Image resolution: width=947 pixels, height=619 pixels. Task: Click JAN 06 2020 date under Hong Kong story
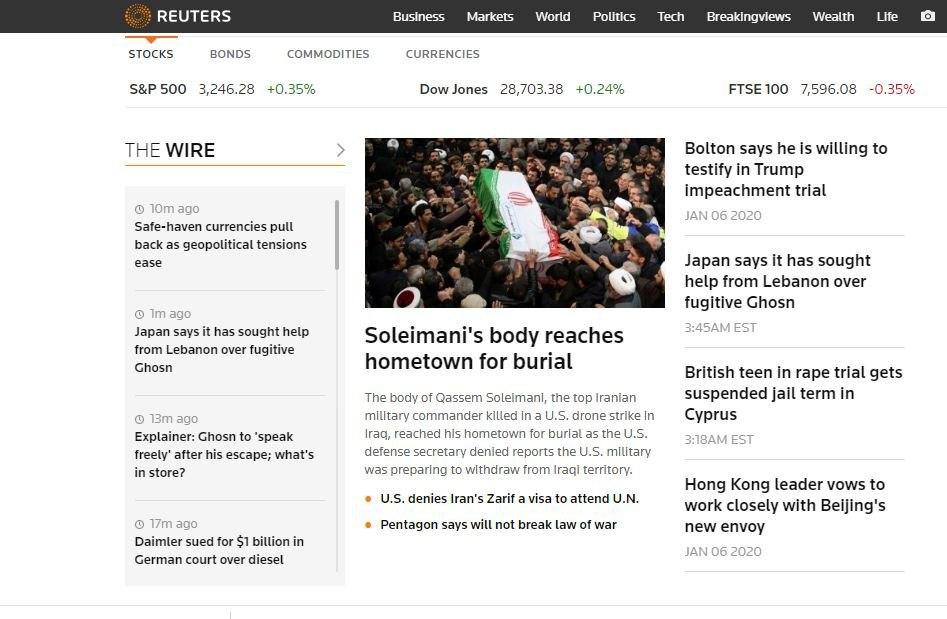723,551
